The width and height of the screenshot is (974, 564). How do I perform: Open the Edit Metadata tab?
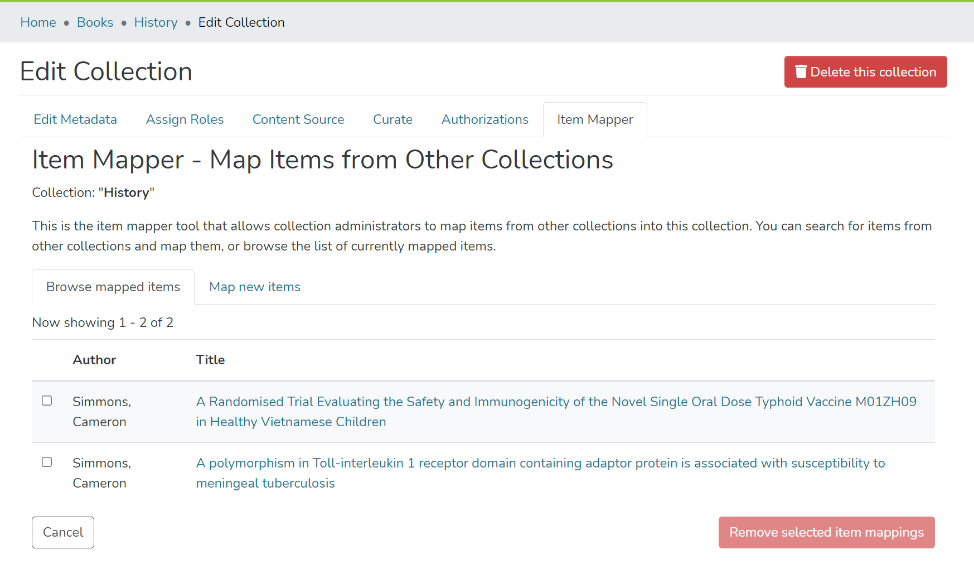click(x=75, y=119)
